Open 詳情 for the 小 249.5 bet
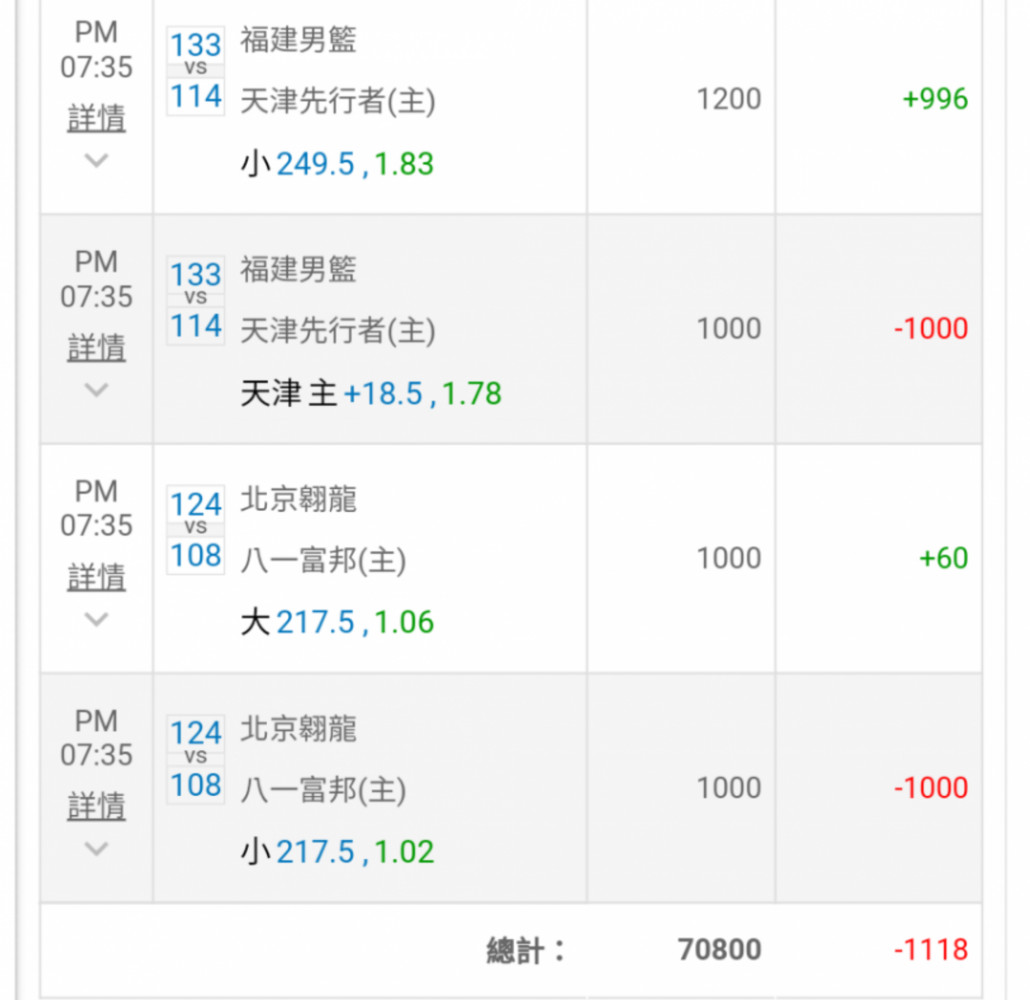Viewport: 1030px width, 1000px height. 97,119
